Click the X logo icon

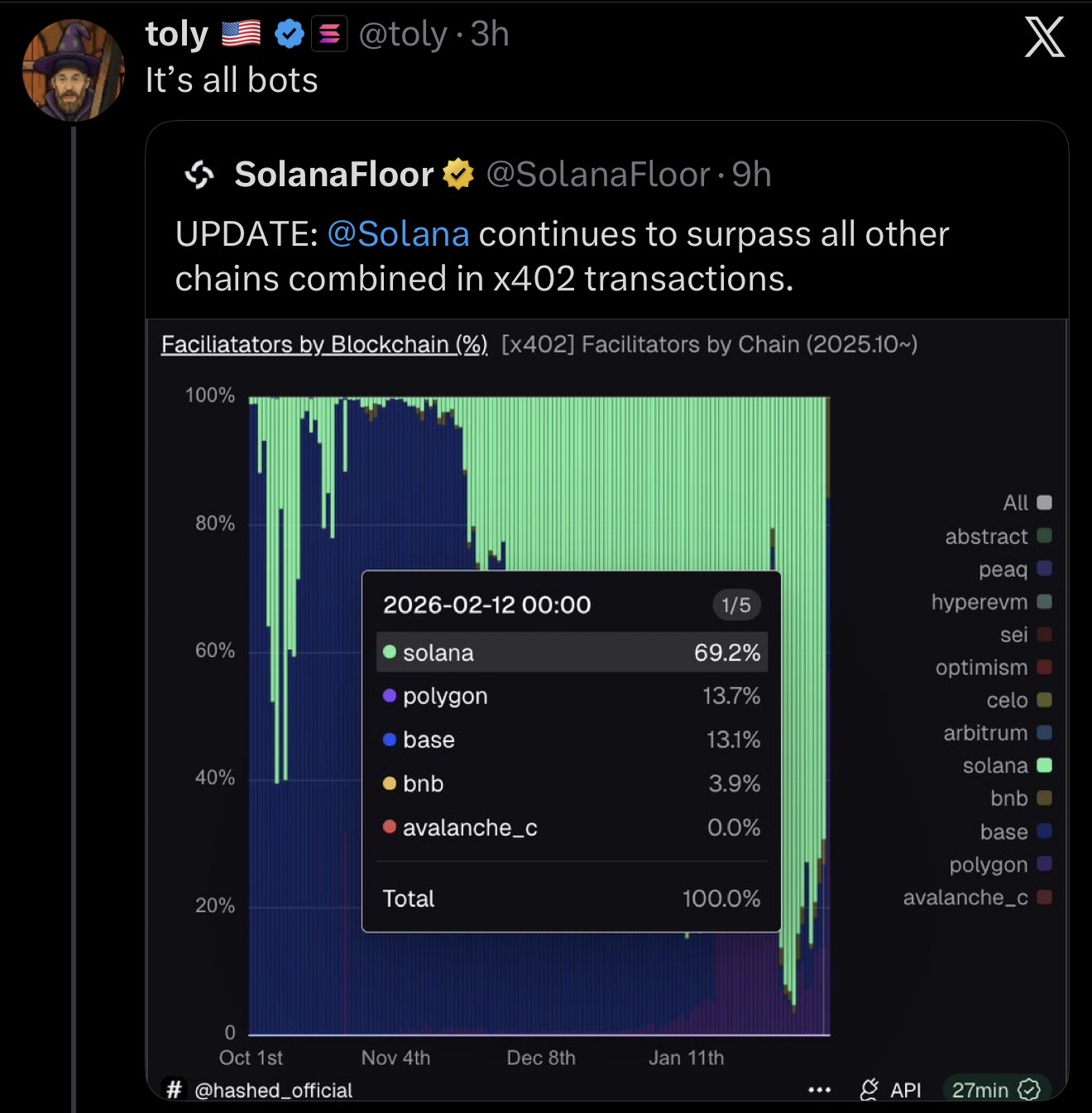tap(1044, 37)
